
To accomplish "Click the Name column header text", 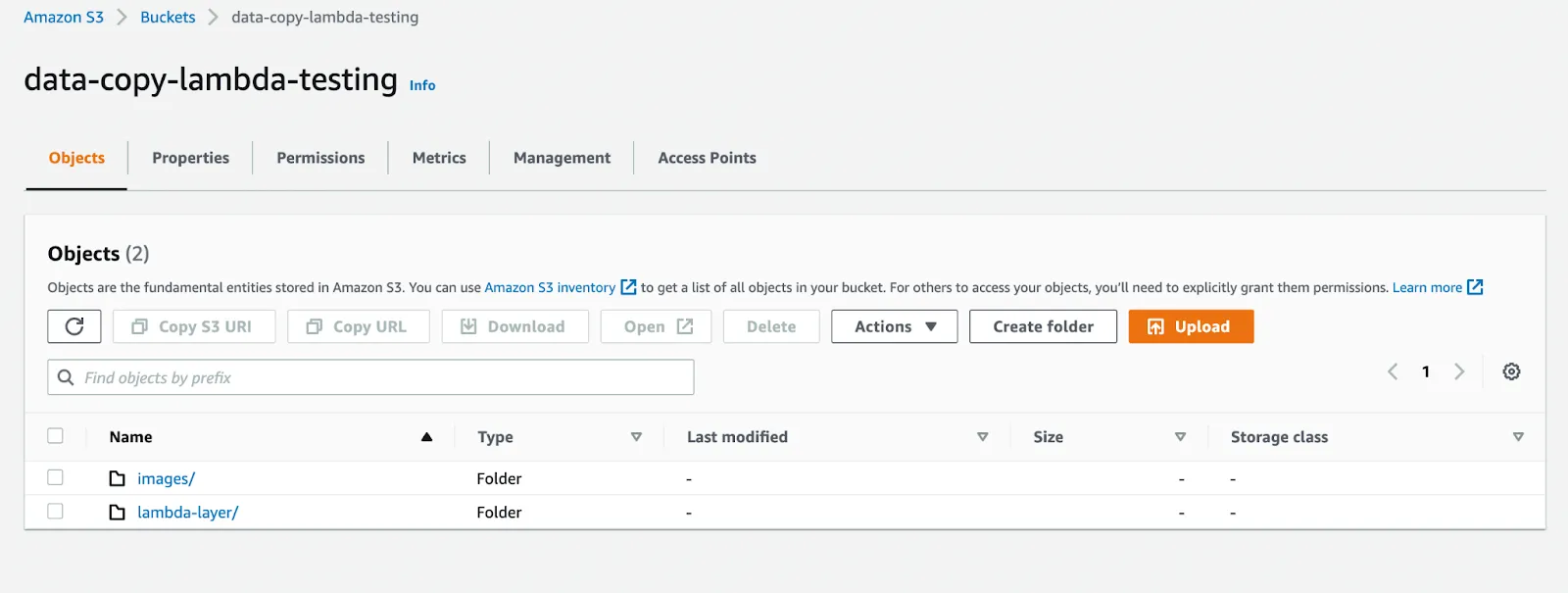I will pos(130,437).
